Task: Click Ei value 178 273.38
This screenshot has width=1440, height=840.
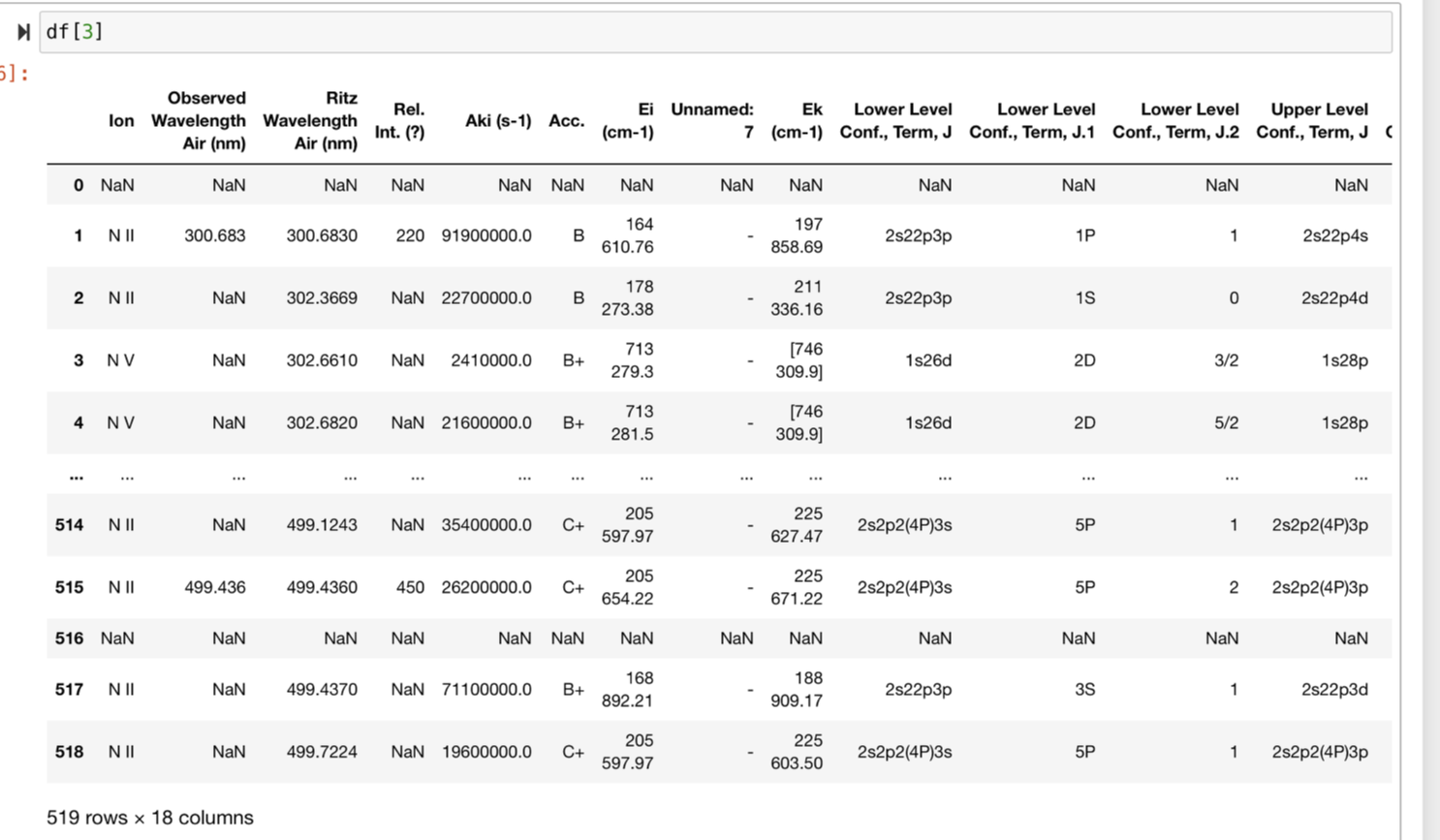Action: pos(628,298)
